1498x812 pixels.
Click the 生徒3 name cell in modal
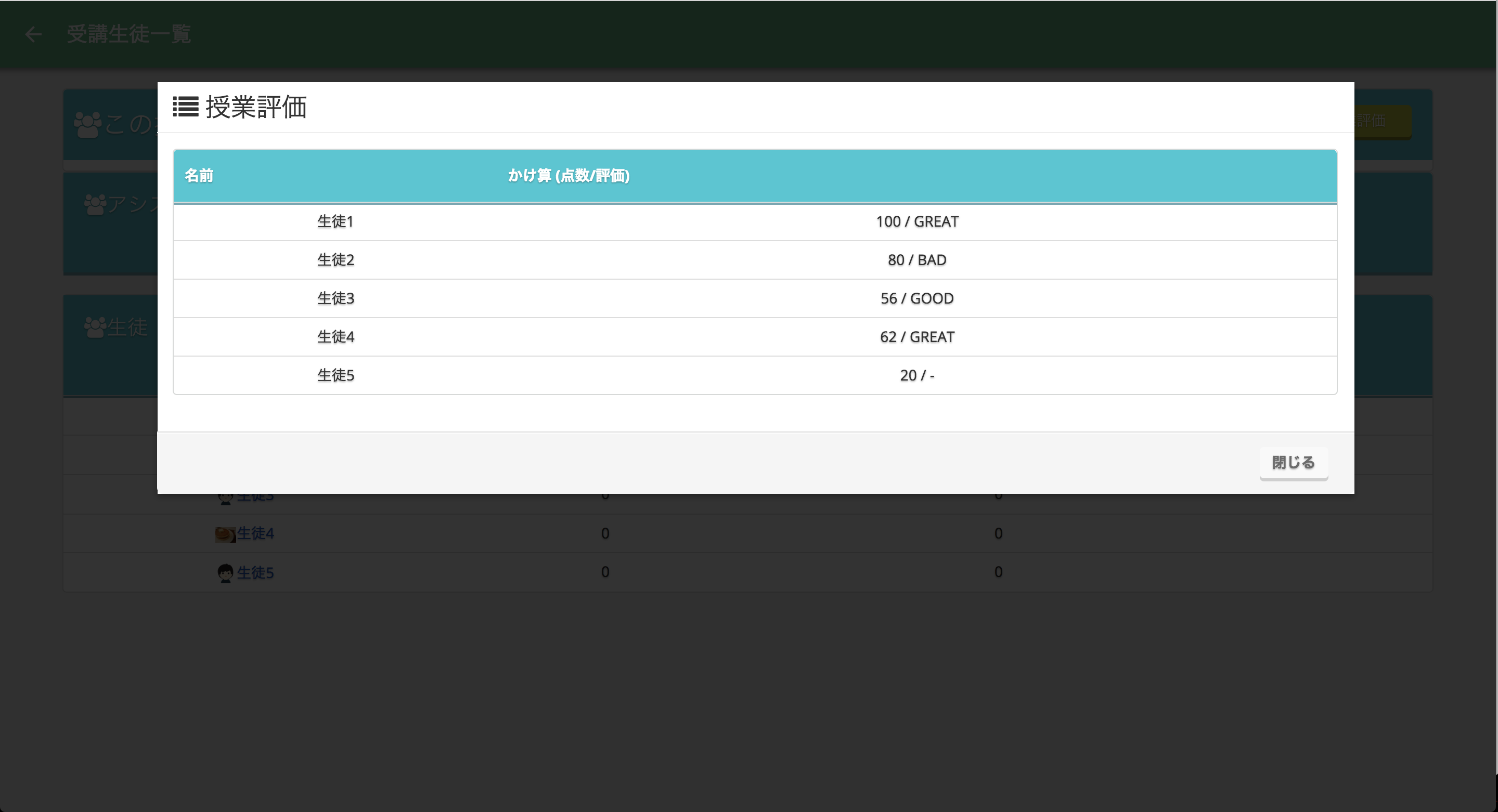[335, 298]
